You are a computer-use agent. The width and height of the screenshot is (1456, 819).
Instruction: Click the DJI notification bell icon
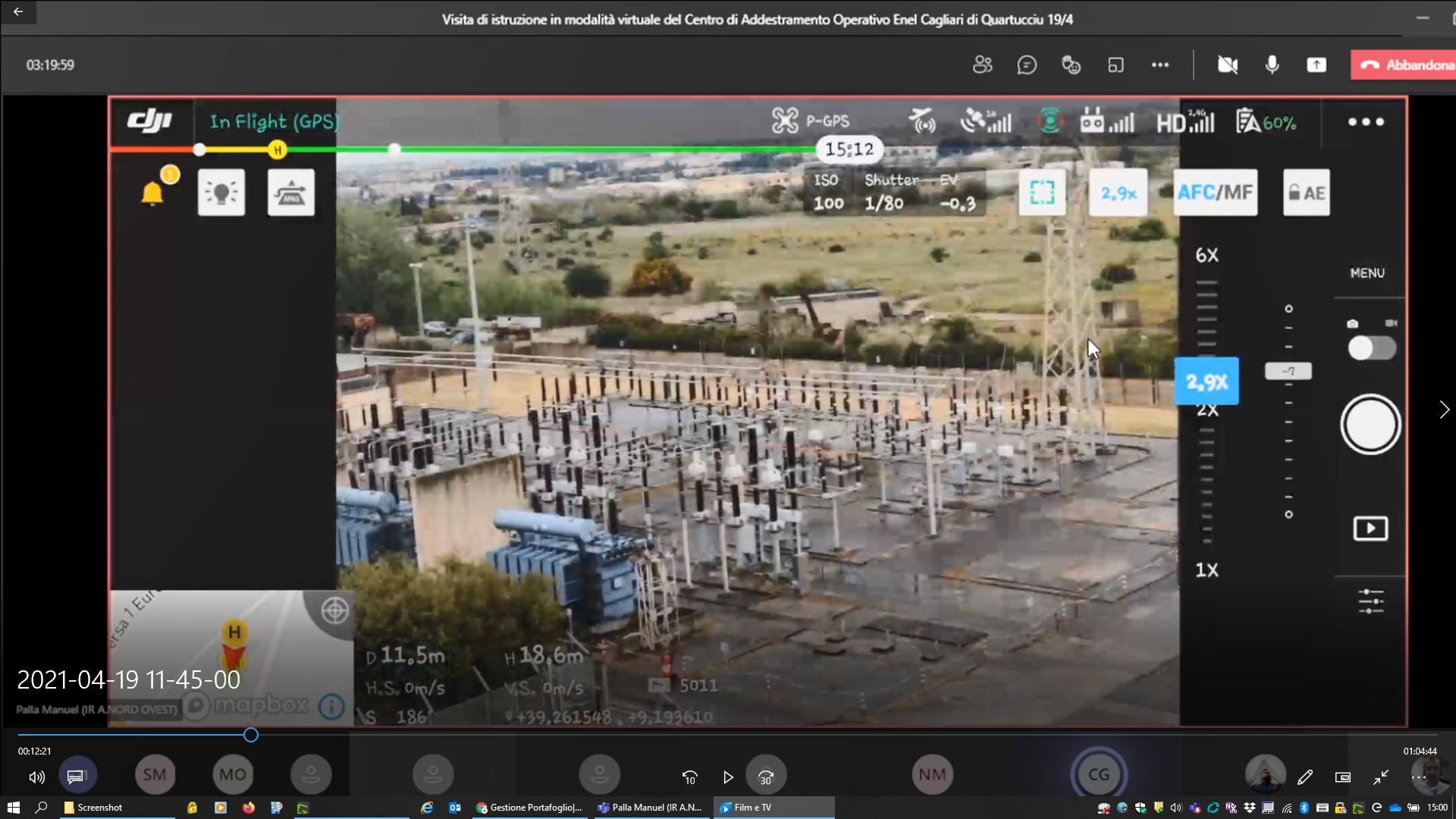[x=152, y=193]
